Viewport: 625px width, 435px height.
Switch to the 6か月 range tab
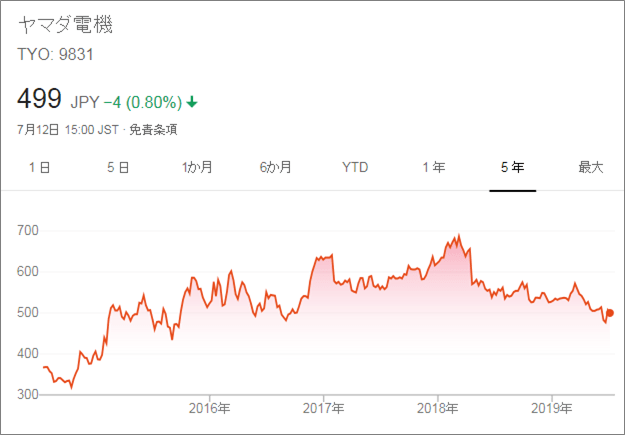(275, 167)
